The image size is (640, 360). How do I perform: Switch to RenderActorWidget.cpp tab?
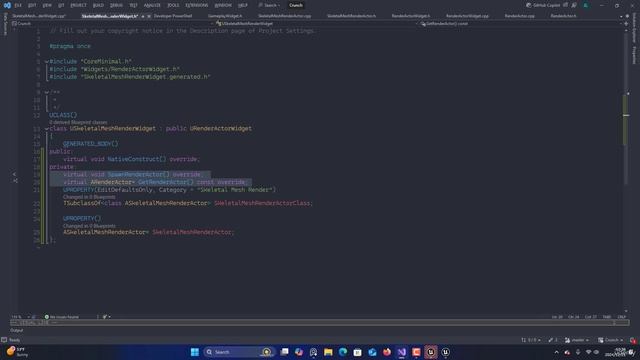coord(467,16)
